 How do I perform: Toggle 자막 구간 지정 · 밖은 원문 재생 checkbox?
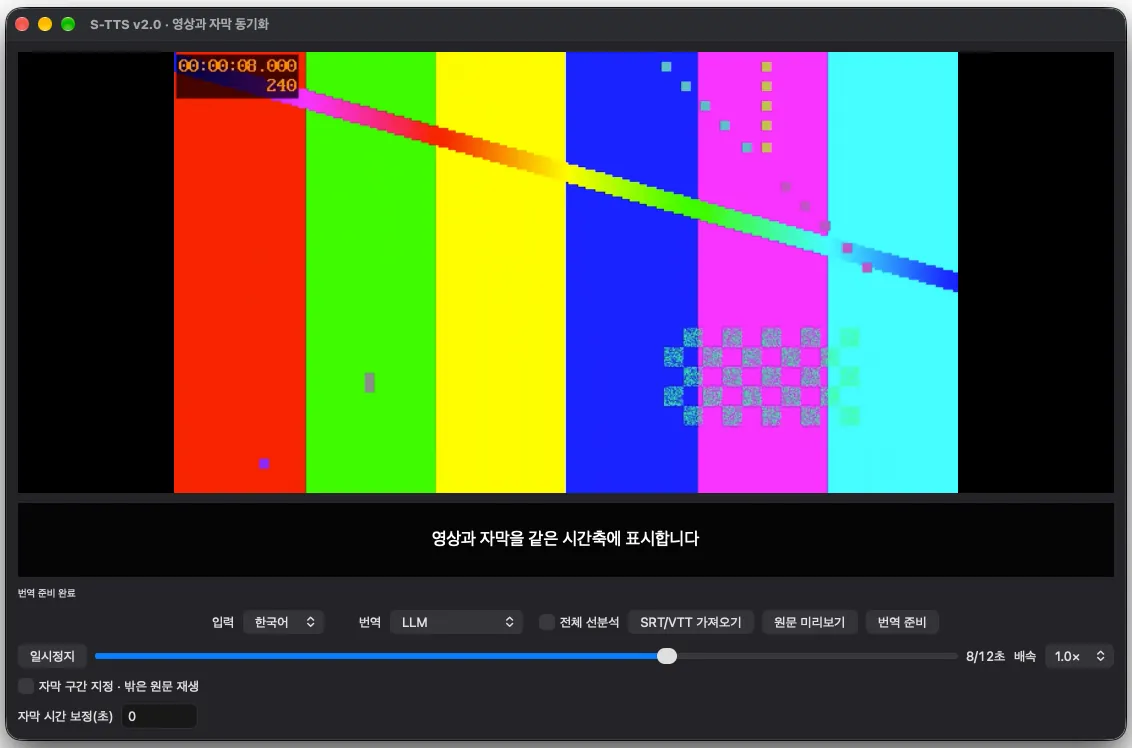coord(26,685)
